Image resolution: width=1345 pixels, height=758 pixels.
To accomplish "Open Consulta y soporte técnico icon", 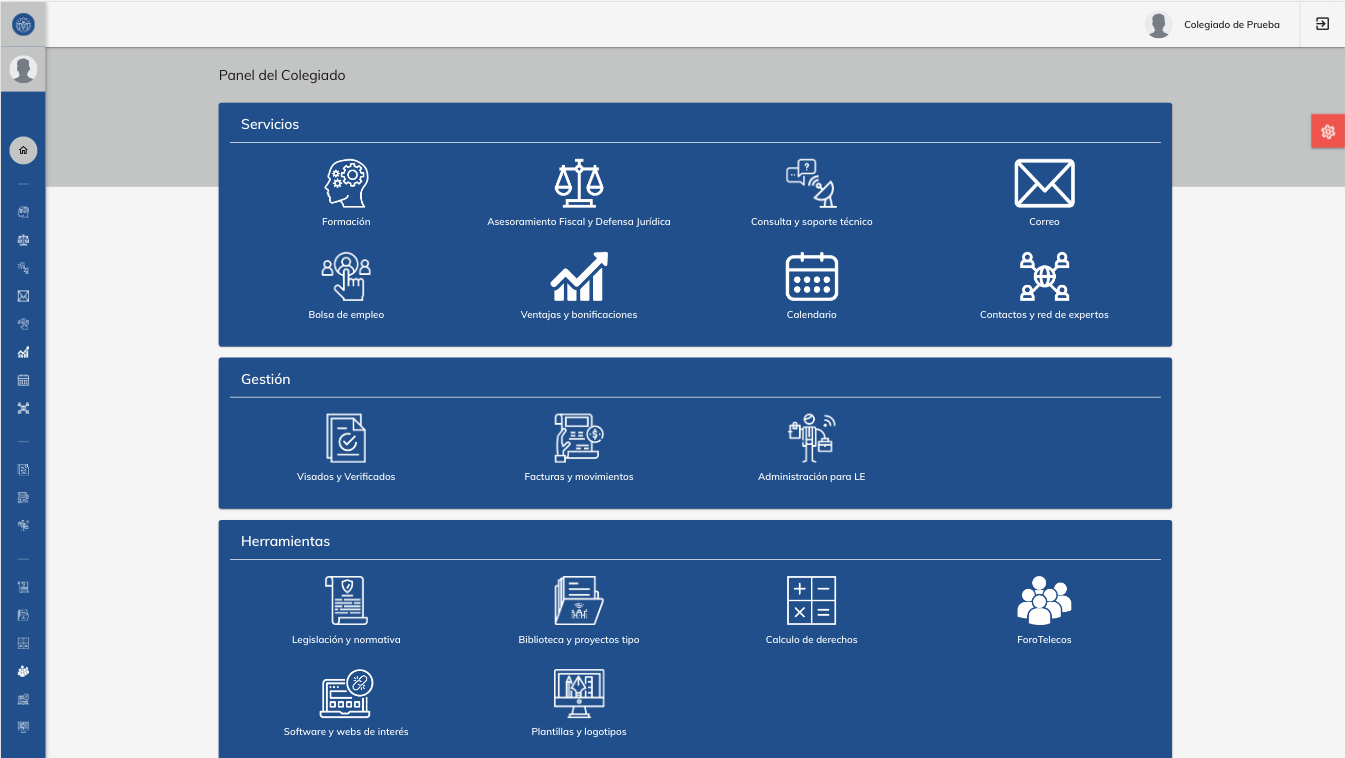I will click(x=811, y=184).
